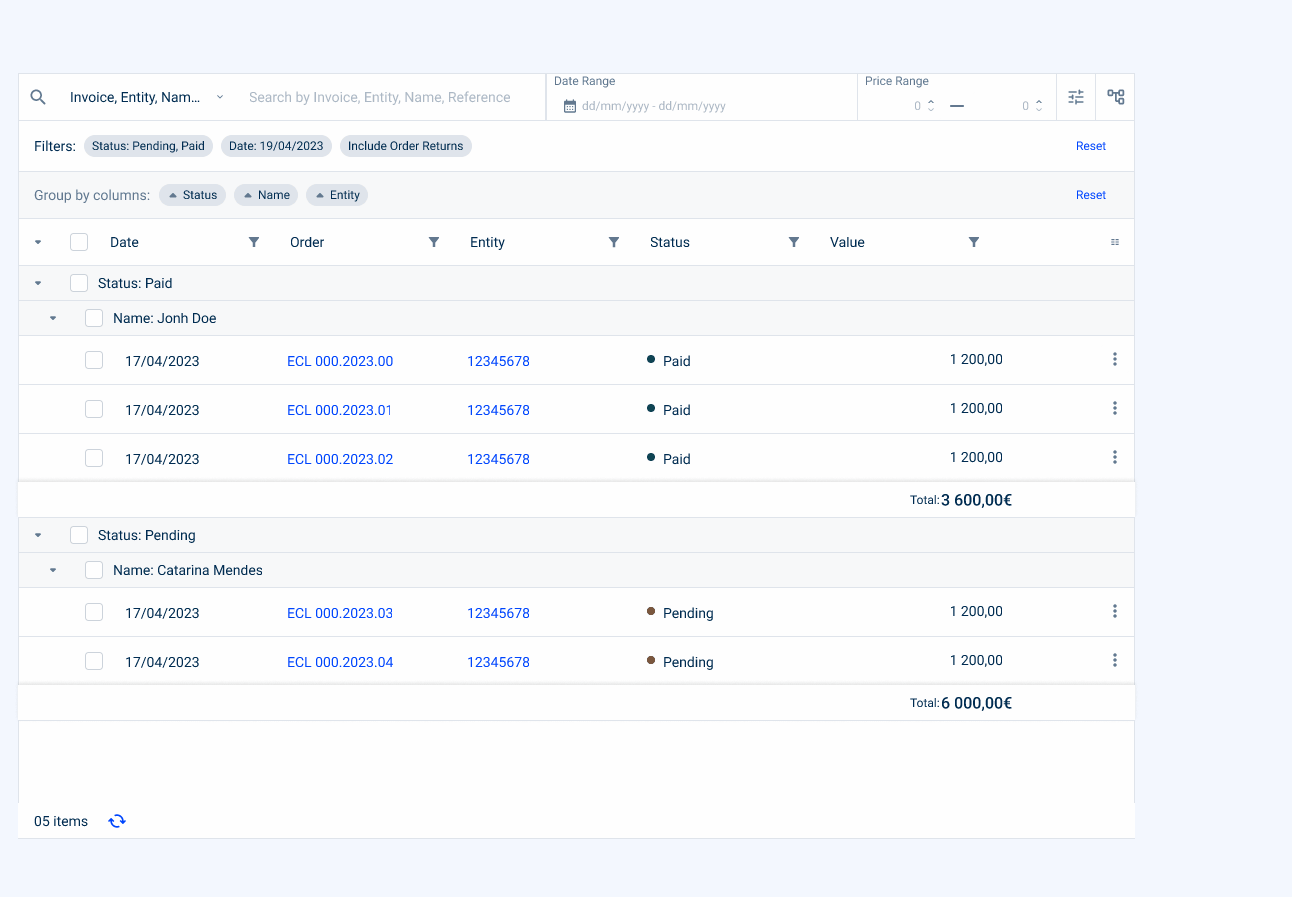Image resolution: width=1292 pixels, height=897 pixels.
Task: Collapse the Name: Catarina Mendes group
Action: [53, 570]
